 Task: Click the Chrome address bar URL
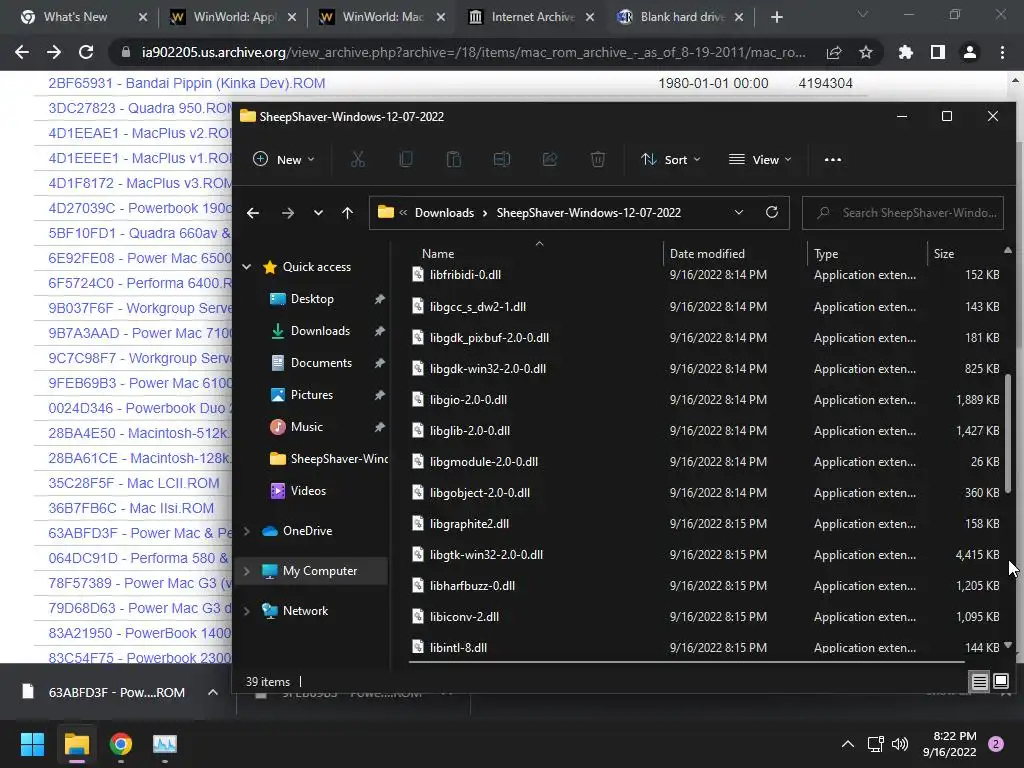click(473, 52)
